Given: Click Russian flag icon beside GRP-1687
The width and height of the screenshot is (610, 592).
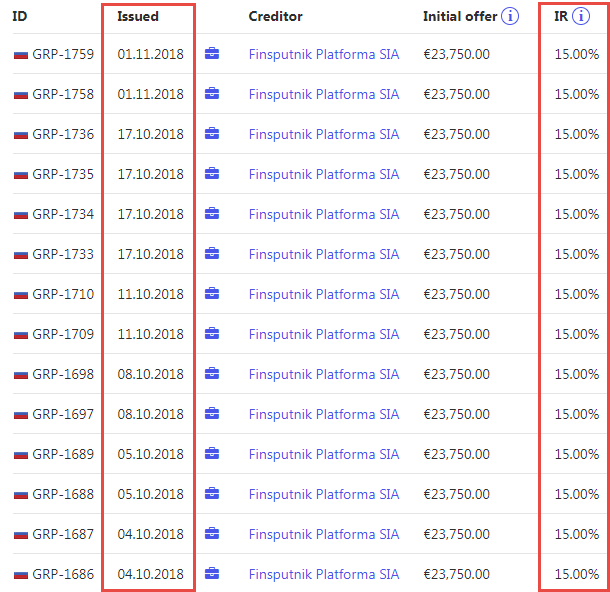Looking at the screenshot, I should coord(21,535).
